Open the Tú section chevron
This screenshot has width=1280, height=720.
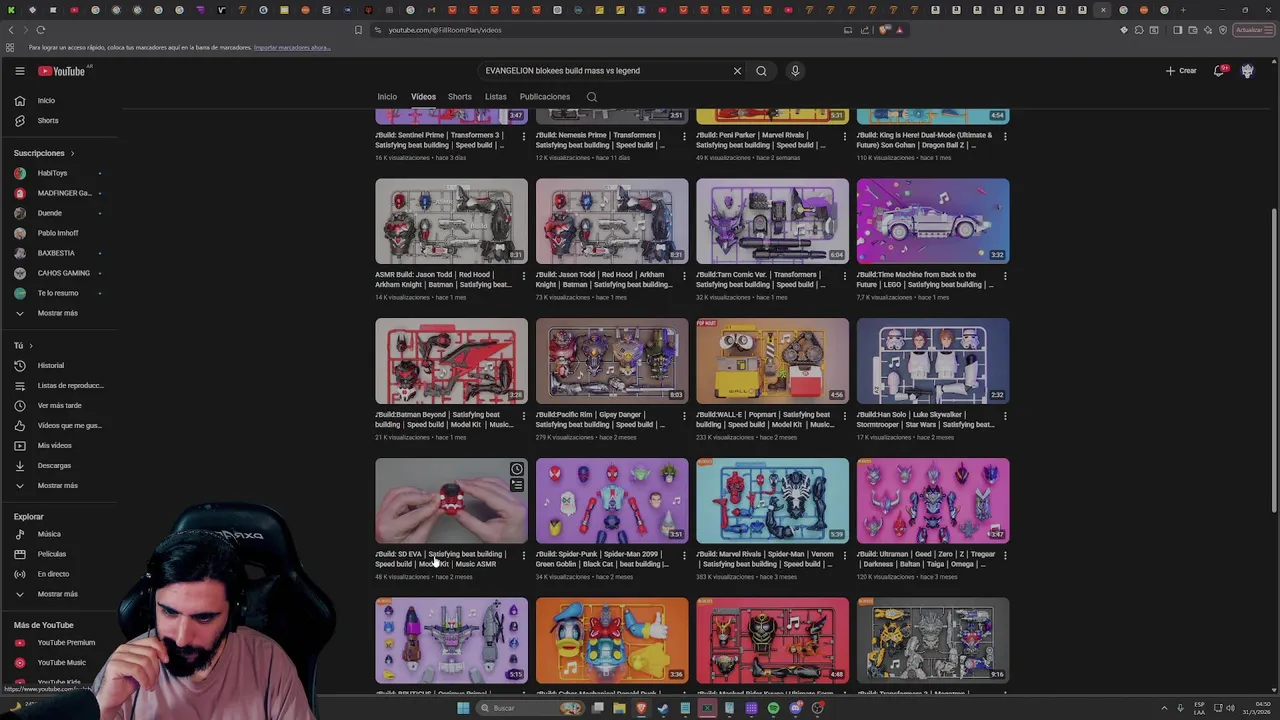point(30,346)
